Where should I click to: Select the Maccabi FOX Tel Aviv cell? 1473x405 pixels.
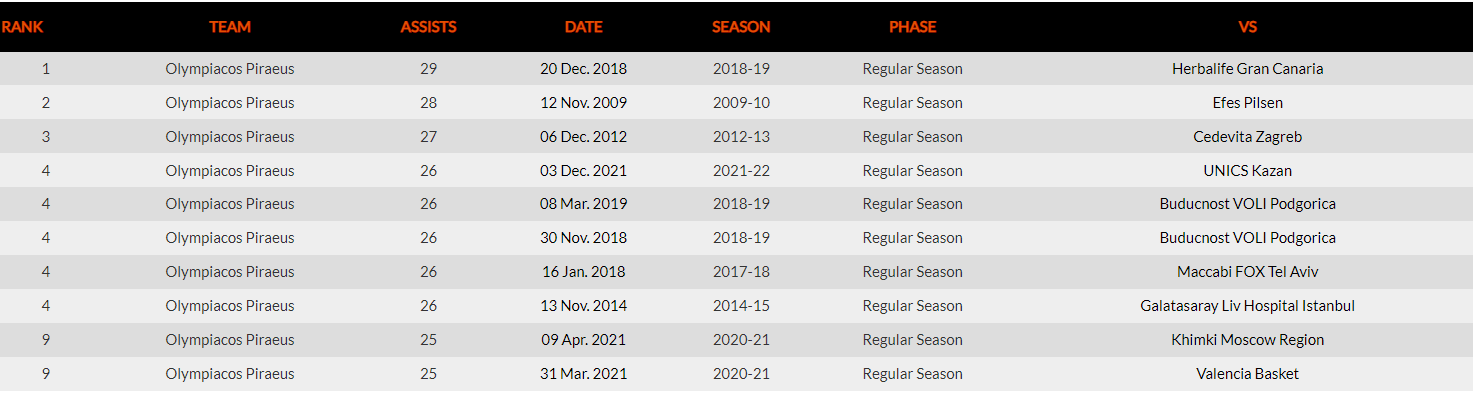(x=1247, y=272)
